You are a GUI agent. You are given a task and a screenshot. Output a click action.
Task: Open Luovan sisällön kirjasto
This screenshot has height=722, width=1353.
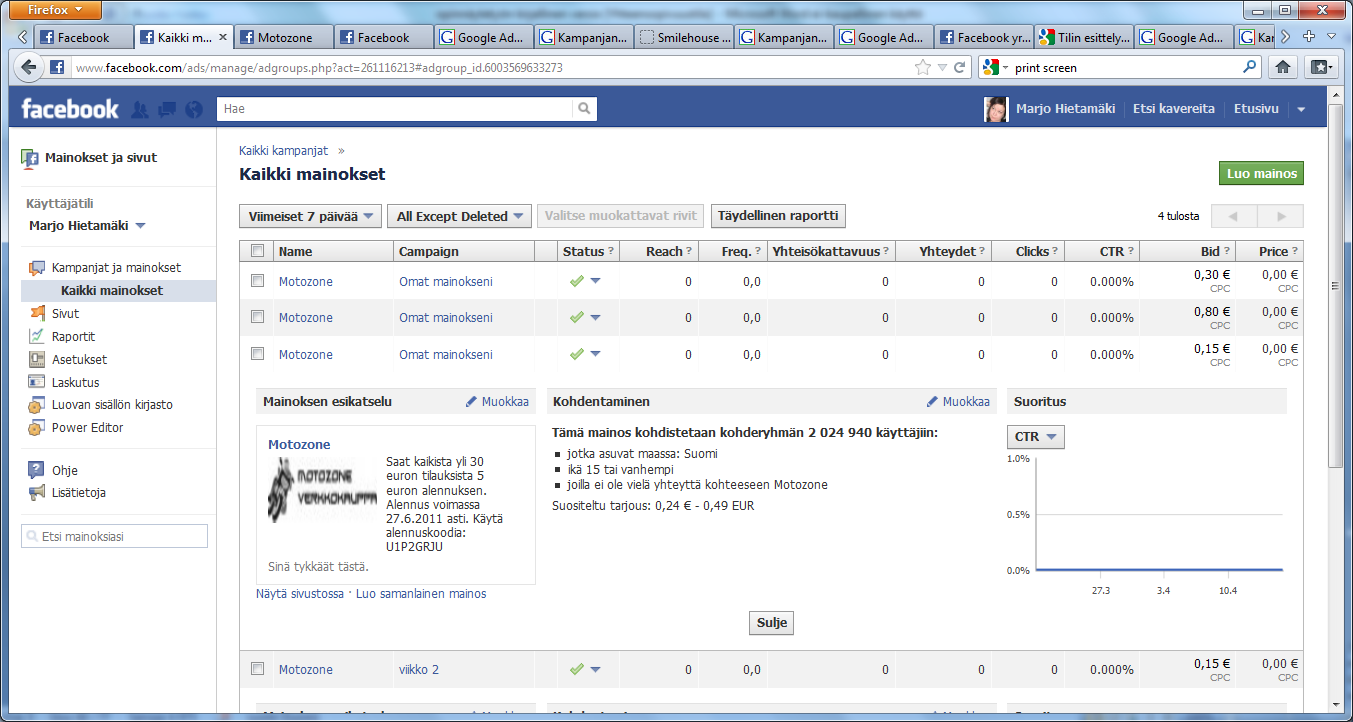click(x=112, y=405)
